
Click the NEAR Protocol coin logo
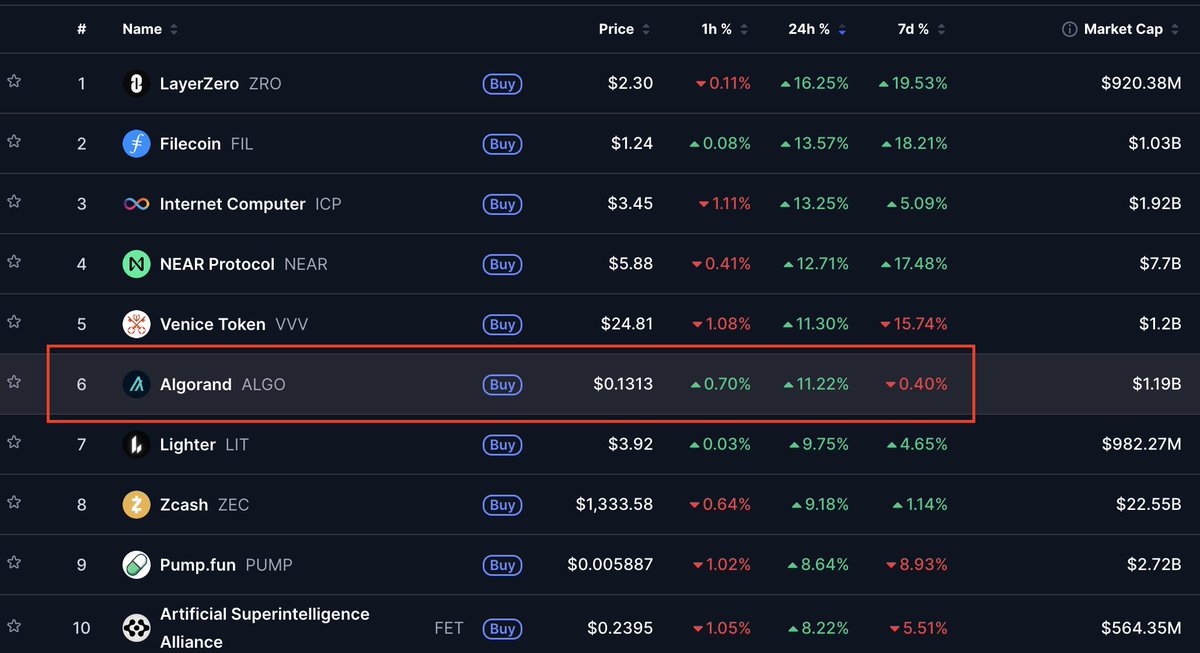tap(136, 264)
